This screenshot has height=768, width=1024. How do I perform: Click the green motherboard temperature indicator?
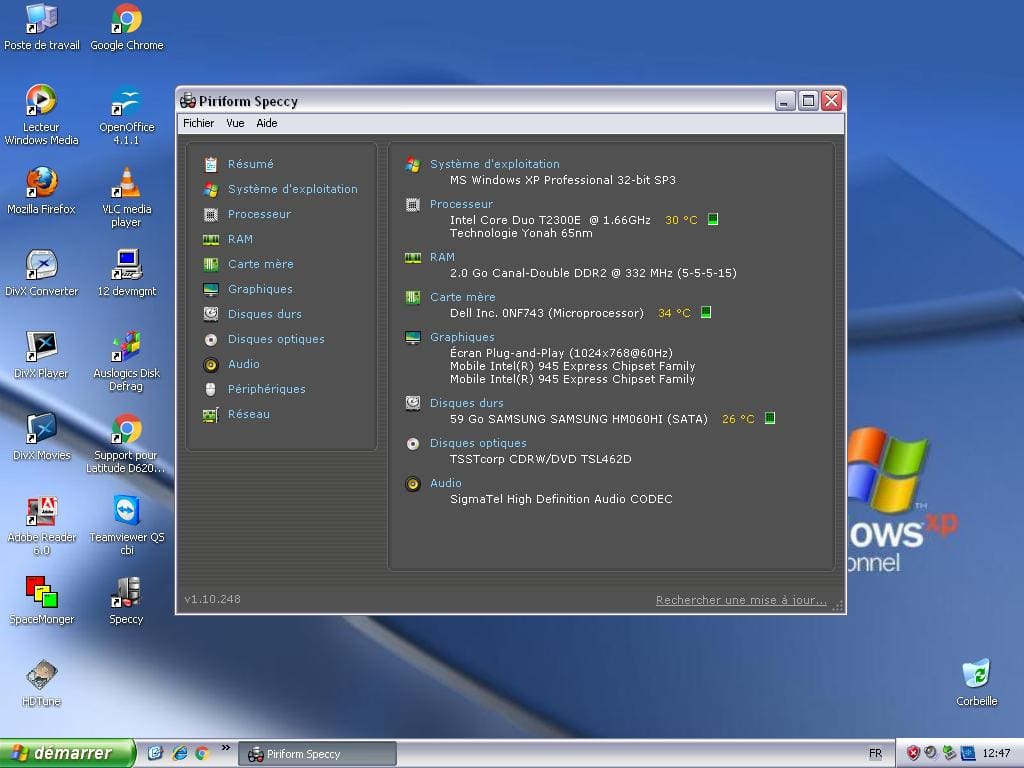(x=706, y=312)
